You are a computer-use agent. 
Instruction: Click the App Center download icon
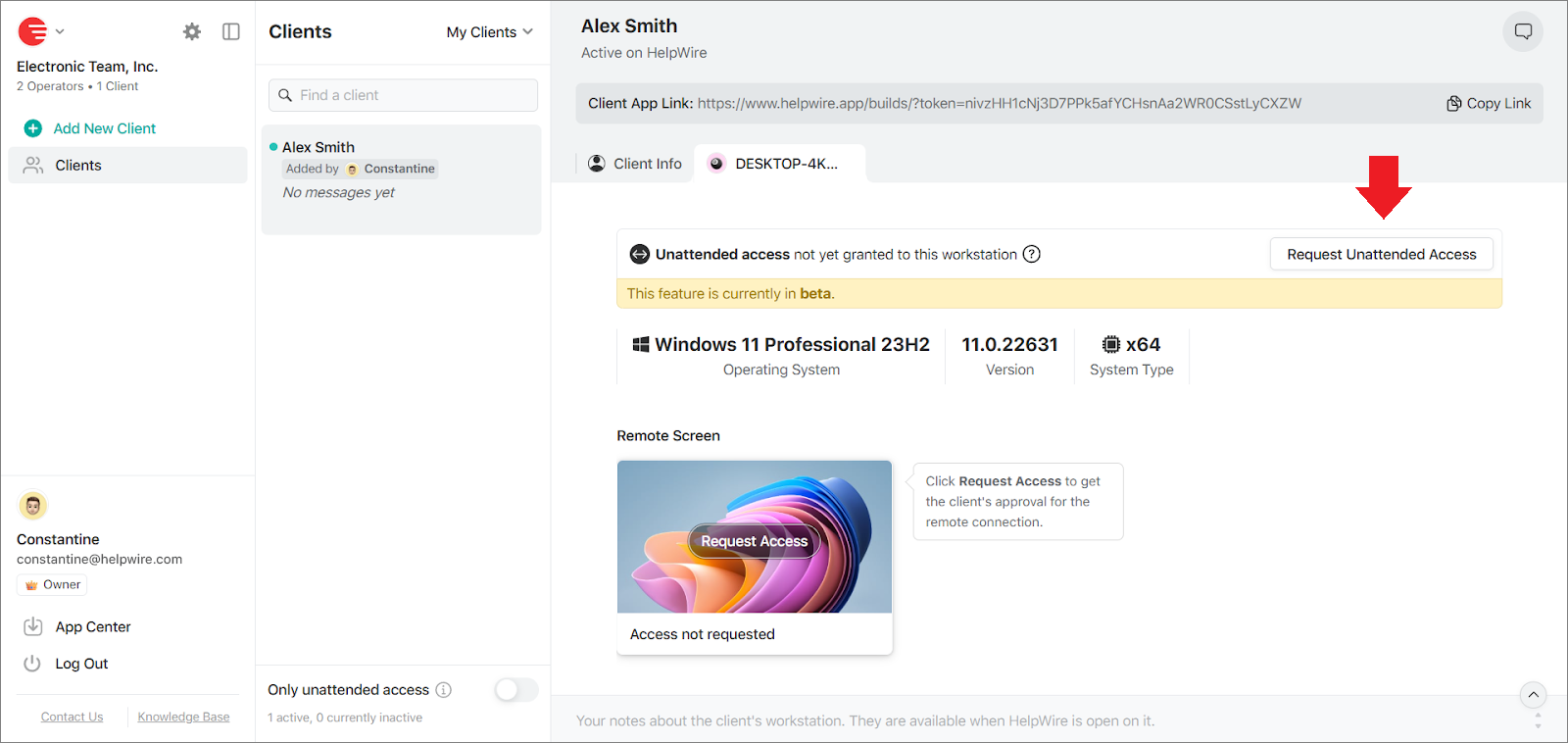point(33,626)
